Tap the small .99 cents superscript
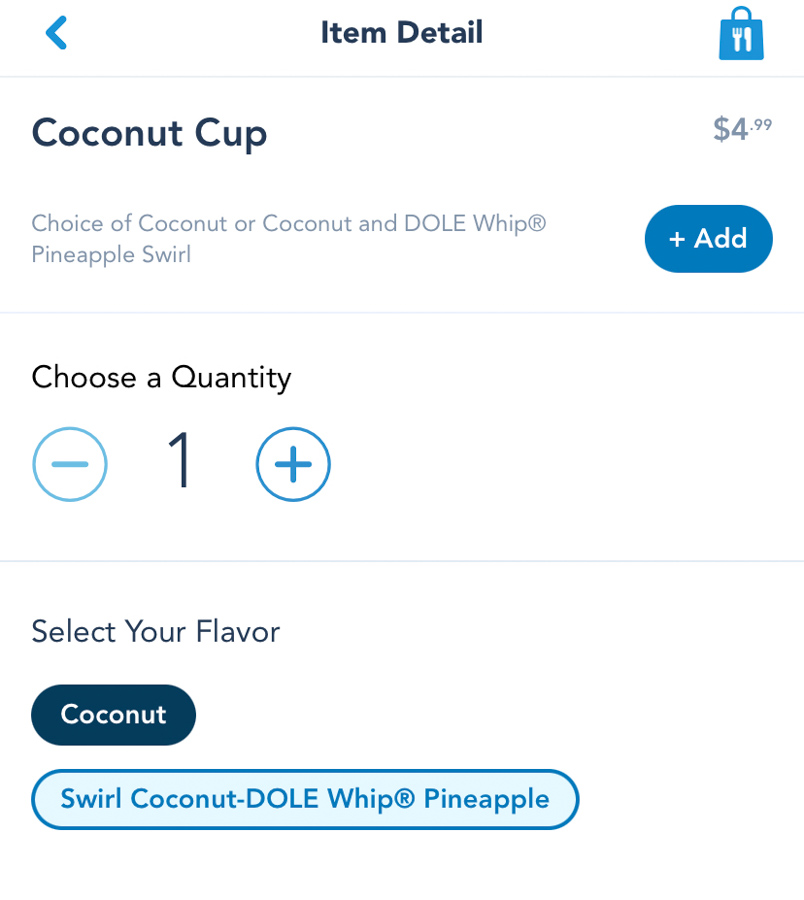This screenshot has height=900, width=804. tap(762, 124)
